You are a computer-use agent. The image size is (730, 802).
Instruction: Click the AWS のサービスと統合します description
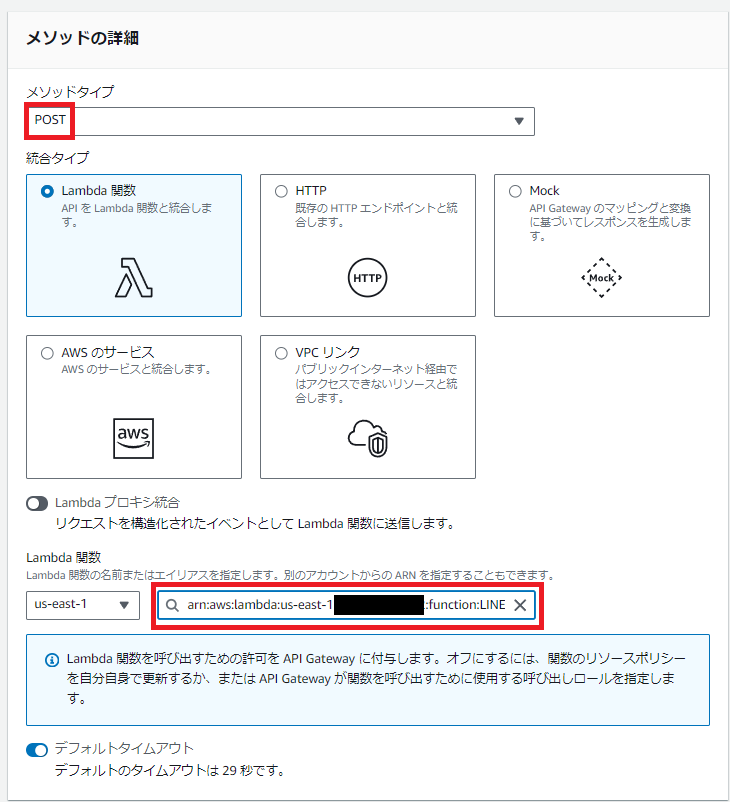(x=136, y=369)
